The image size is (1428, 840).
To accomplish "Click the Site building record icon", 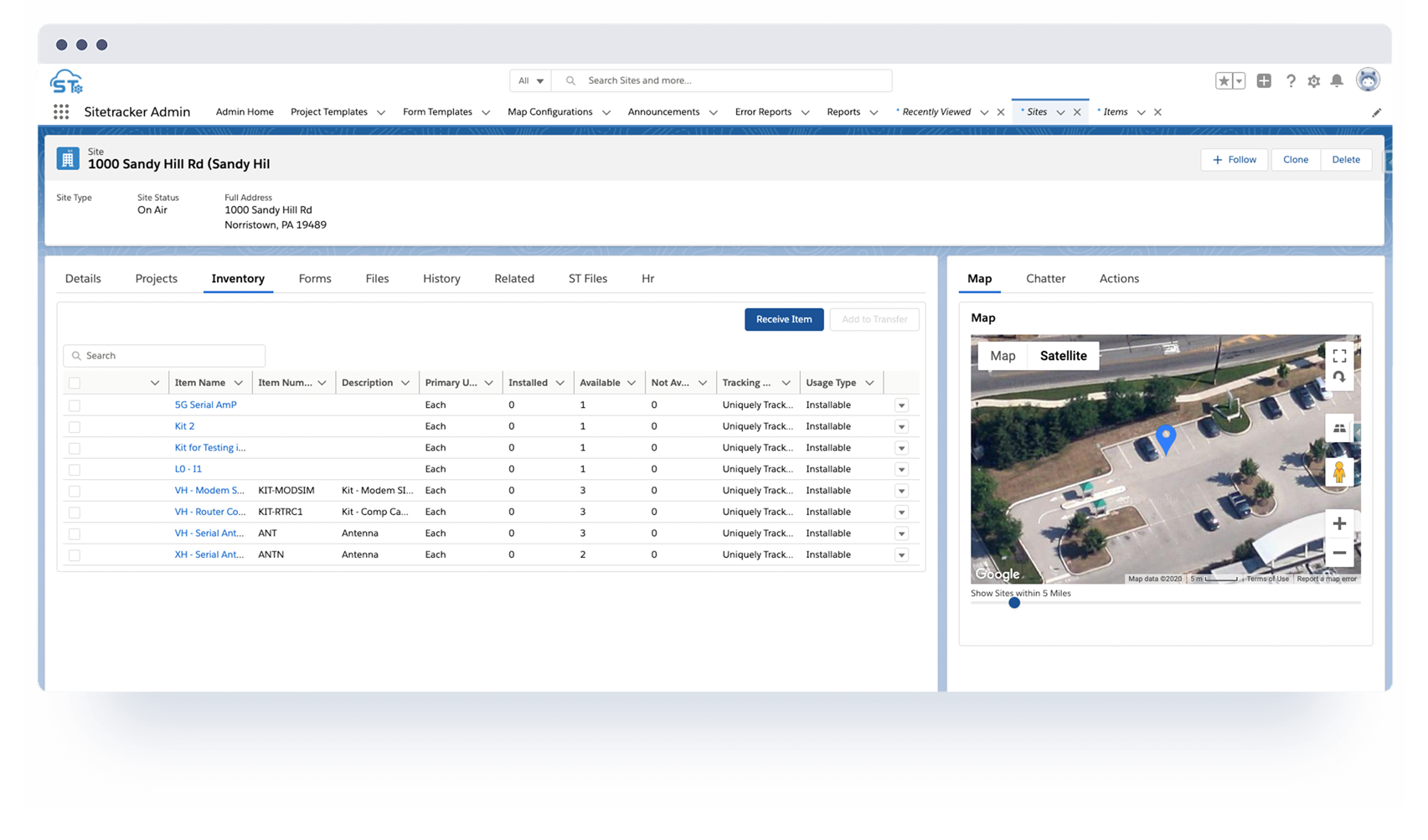I will (x=68, y=158).
